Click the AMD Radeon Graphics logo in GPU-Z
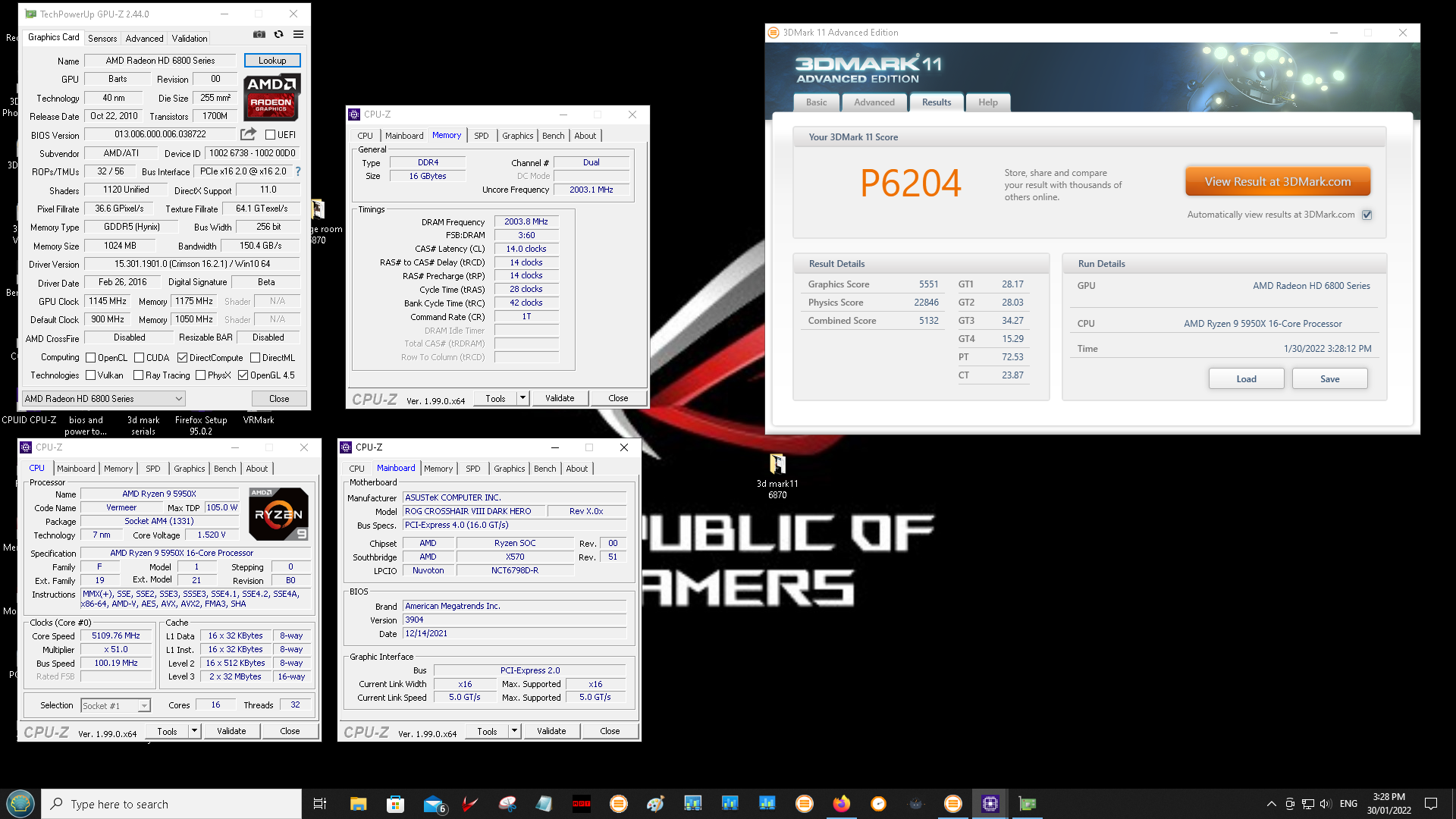This screenshot has width=1456, height=819. [x=272, y=97]
